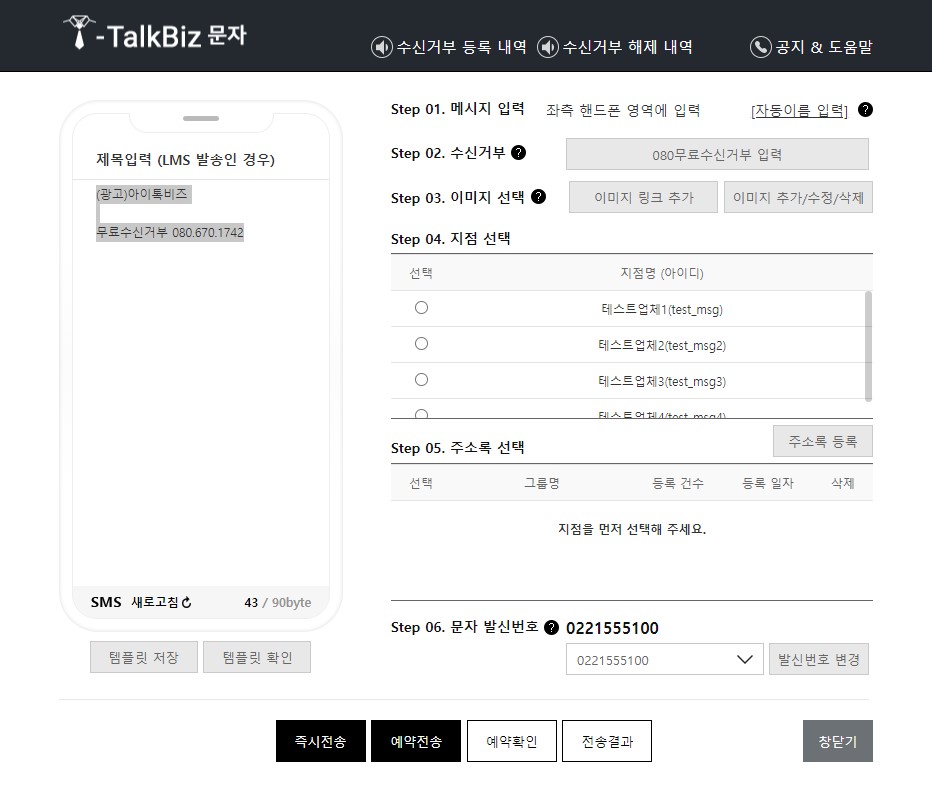Click the 즉시전송 send button
932x810 pixels.
pos(320,740)
